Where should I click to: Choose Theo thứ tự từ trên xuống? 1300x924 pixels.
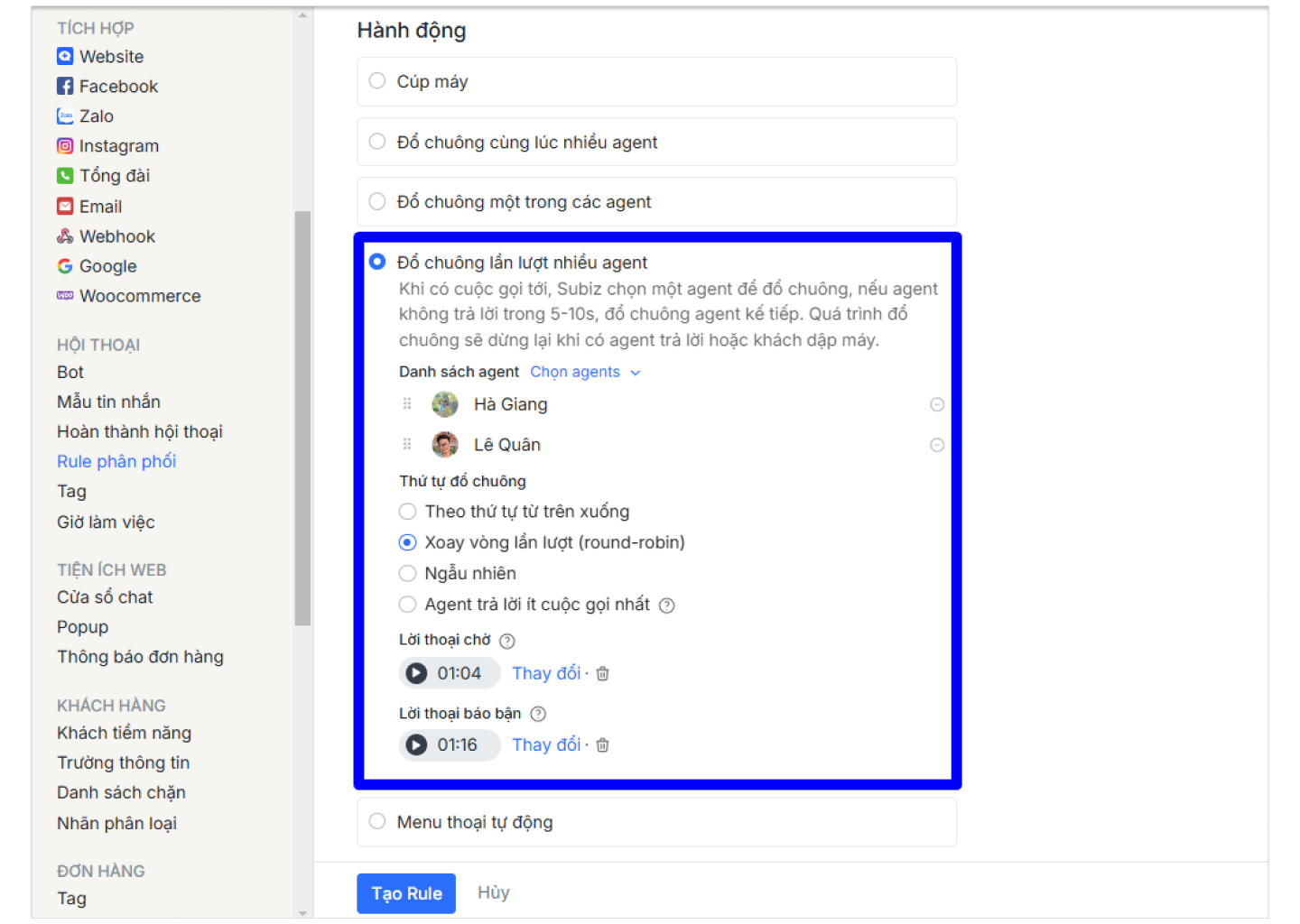coord(408,512)
